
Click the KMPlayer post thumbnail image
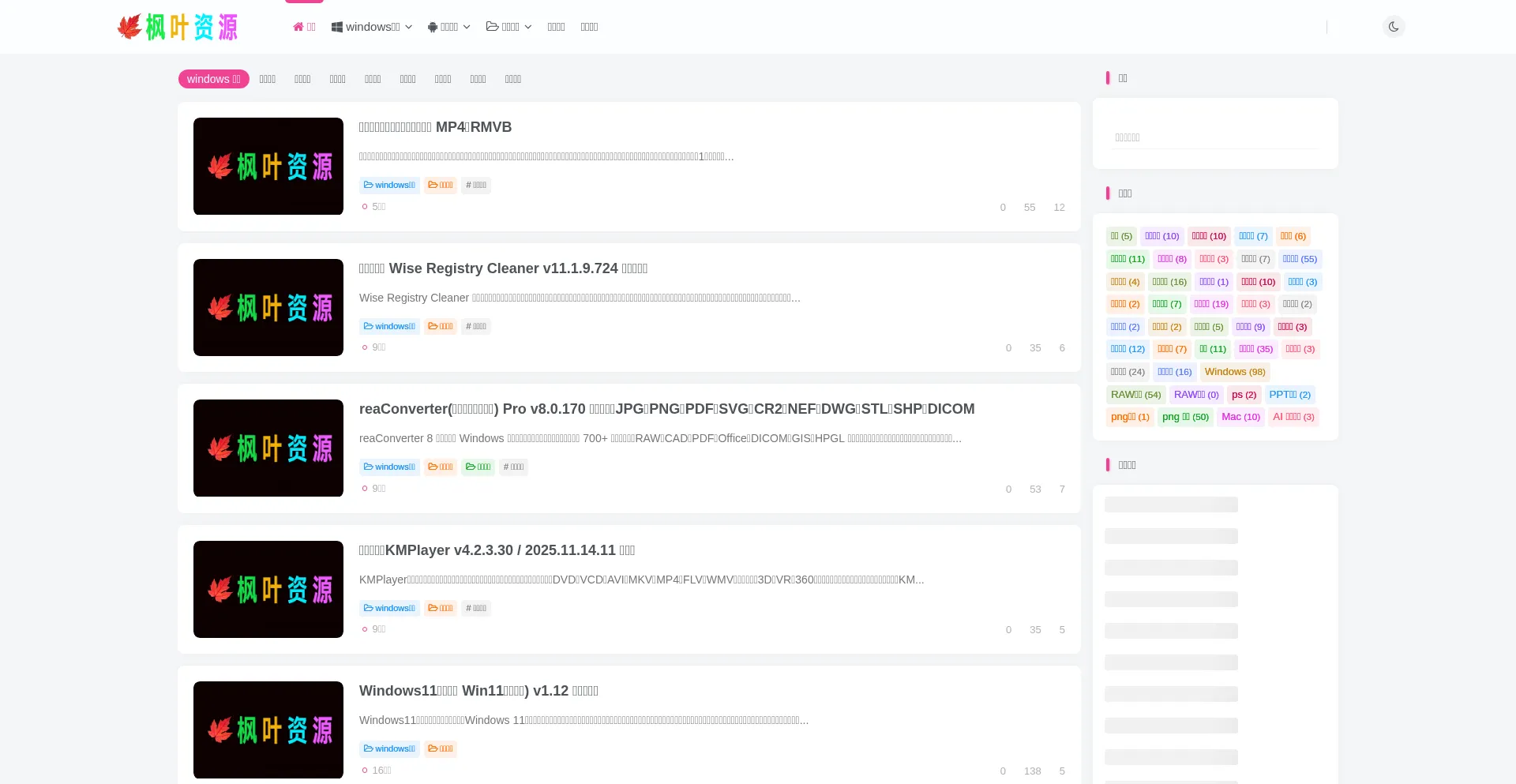[268, 589]
